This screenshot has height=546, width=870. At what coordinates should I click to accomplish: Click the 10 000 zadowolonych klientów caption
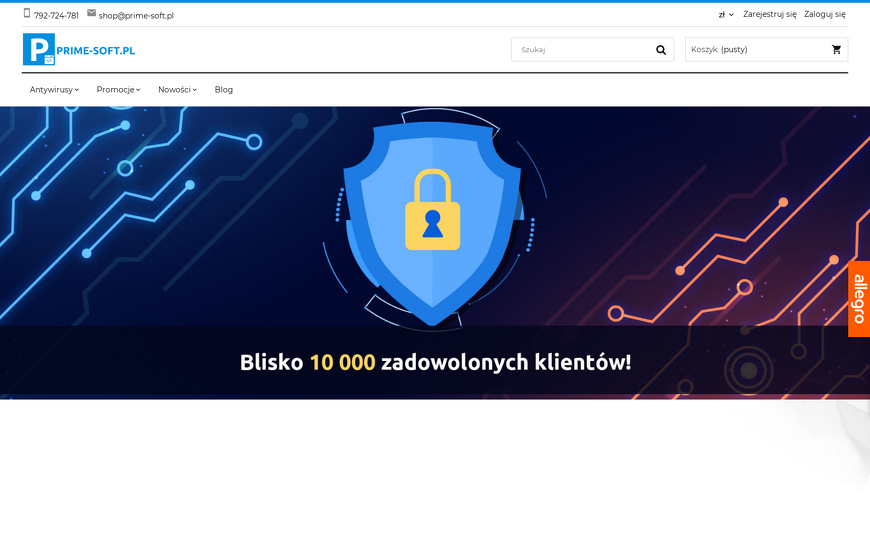click(436, 362)
